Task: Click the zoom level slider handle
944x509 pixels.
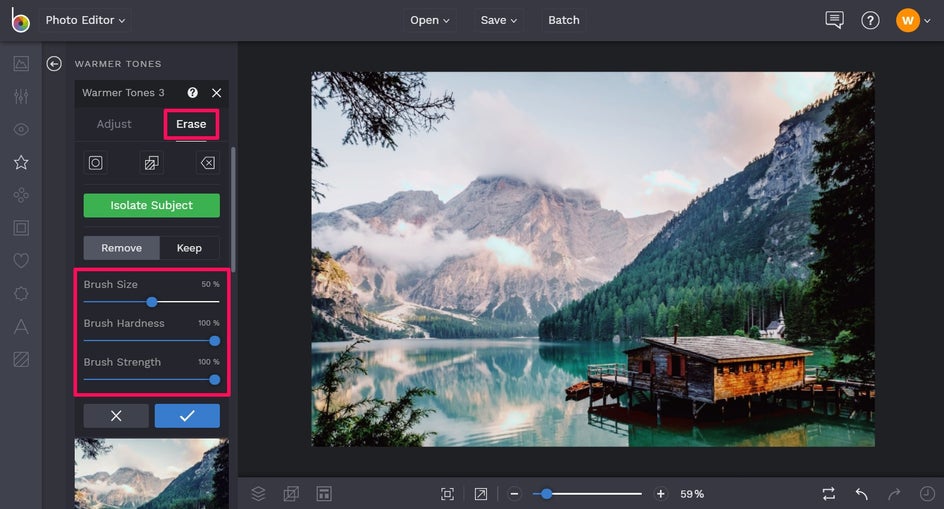Action: [546, 494]
